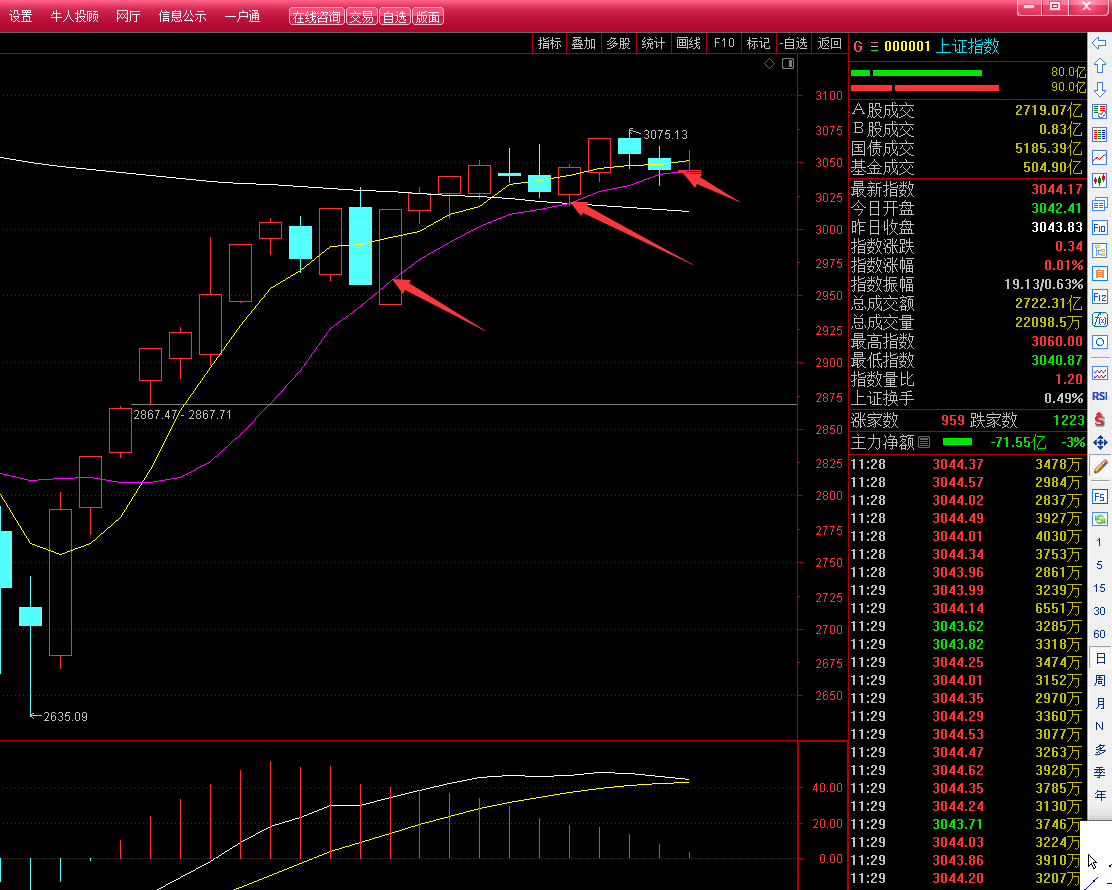1112x890 pixels.
Task: Open the watchlist table icon with checkmark
Action: 1099,112
